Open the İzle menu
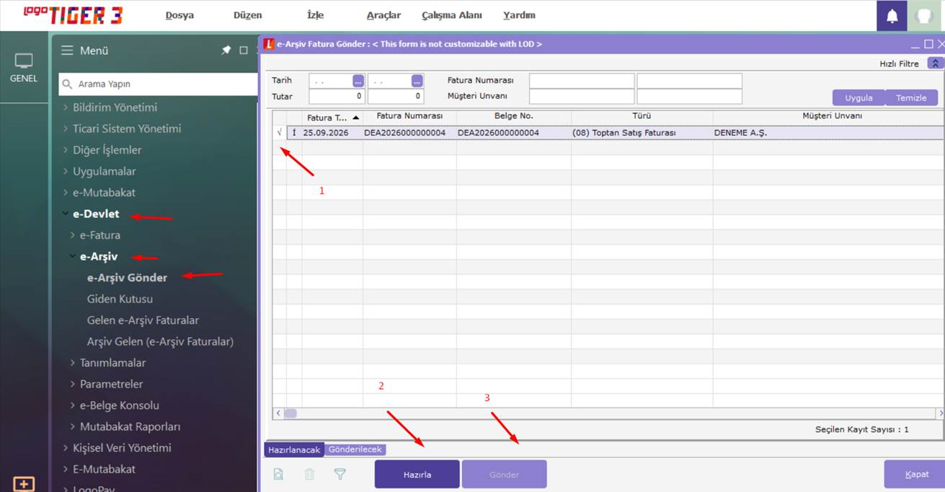Image resolution: width=945 pixels, height=492 pixels. 315,16
